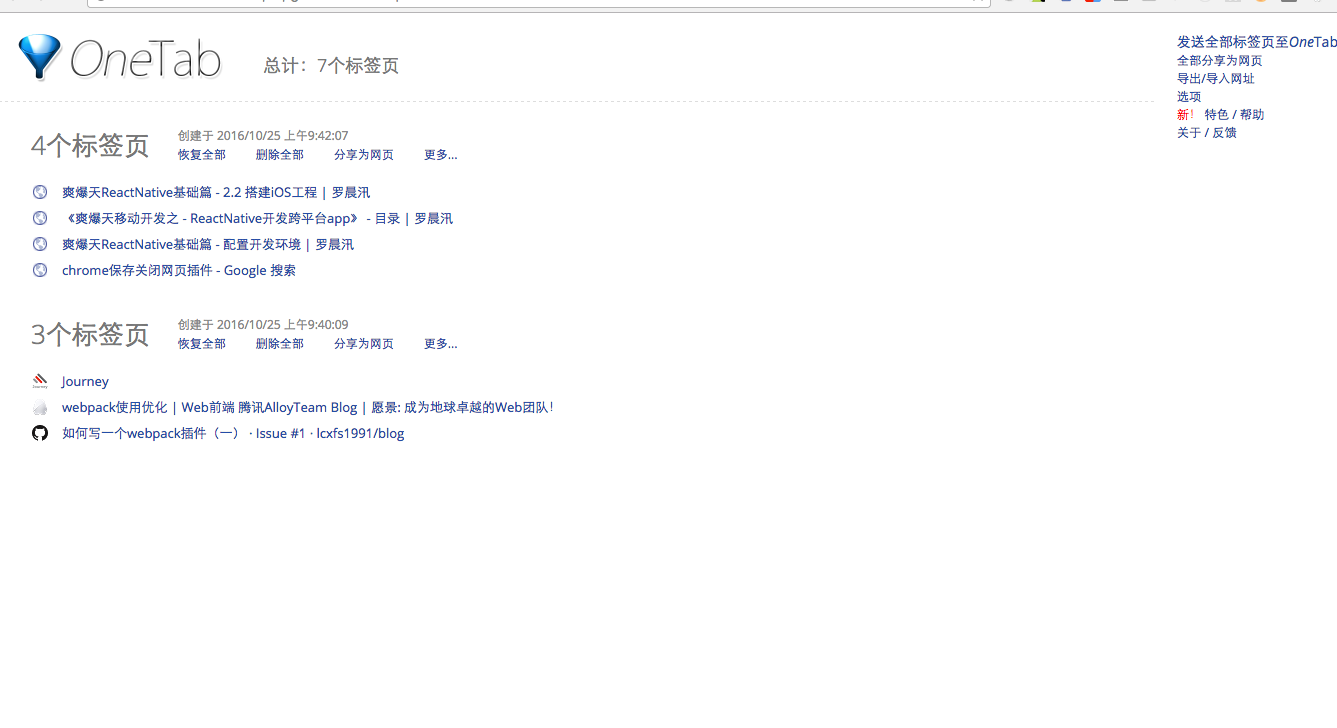The height and width of the screenshot is (728, 1337).
Task: Open 导出/导入网址 in the side menu
Action: click(x=1215, y=79)
